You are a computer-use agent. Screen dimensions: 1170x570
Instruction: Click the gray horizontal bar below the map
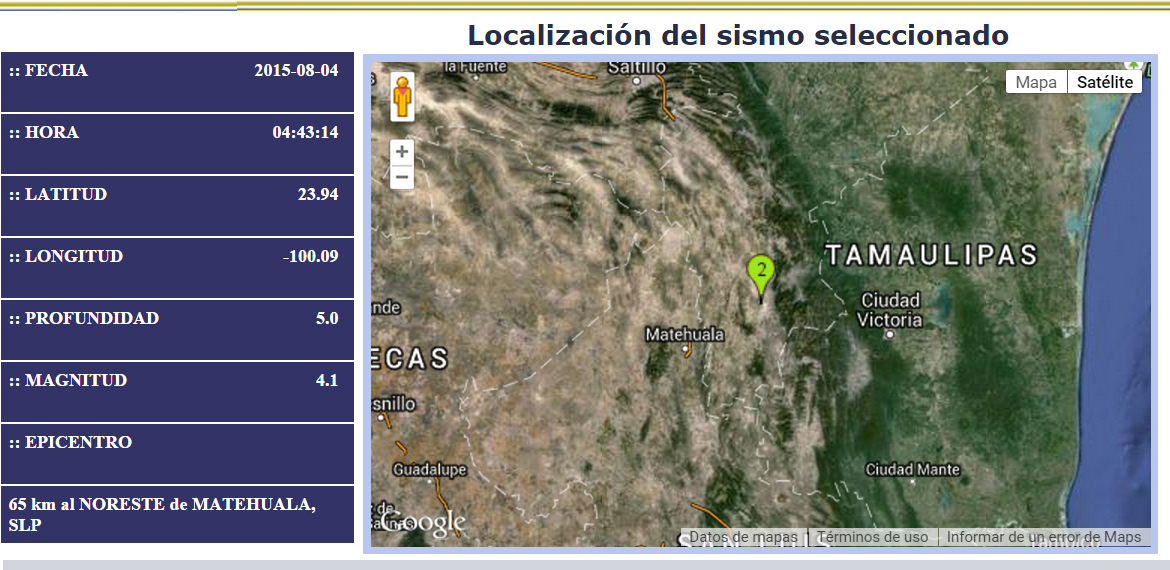tap(585, 565)
